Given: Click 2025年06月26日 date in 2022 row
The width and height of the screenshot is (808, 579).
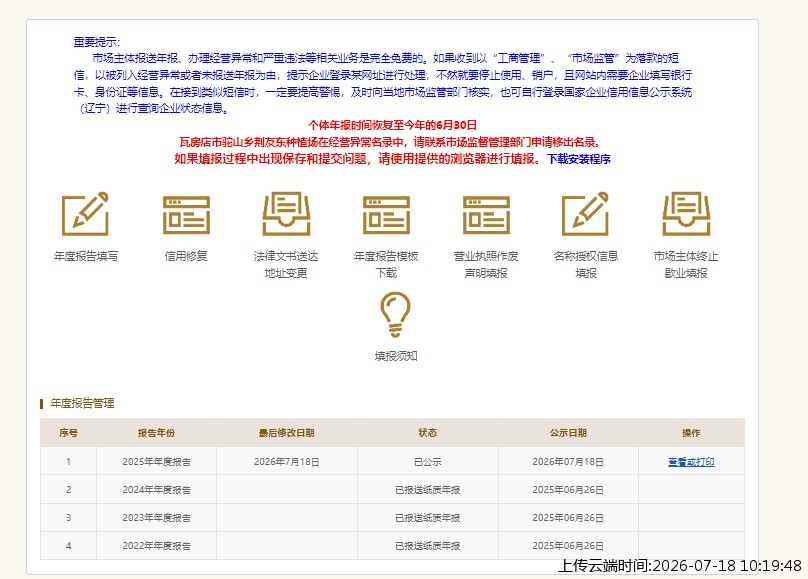Looking at the screenshot, I should click(568, 546).
